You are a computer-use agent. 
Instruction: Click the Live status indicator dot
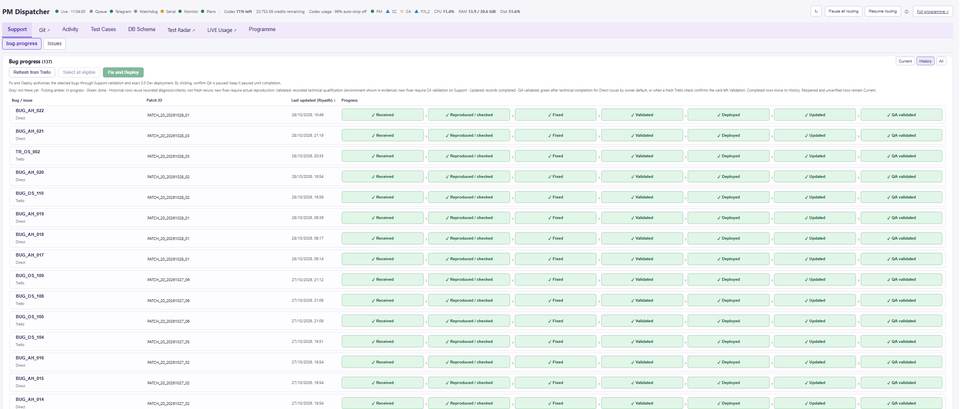(57, 12)
